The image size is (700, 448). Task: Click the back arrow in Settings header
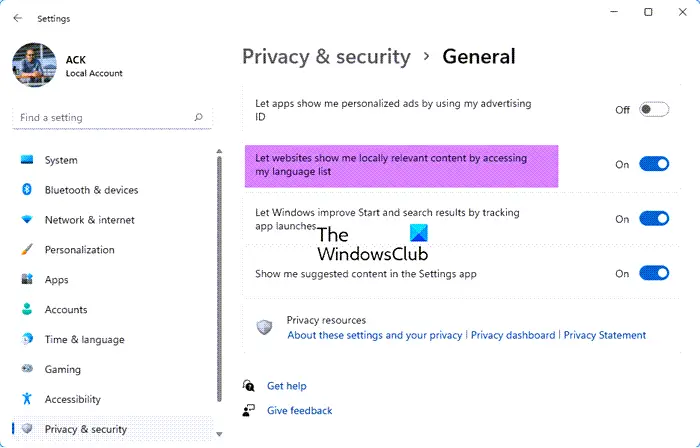click(x=17, y=18)
